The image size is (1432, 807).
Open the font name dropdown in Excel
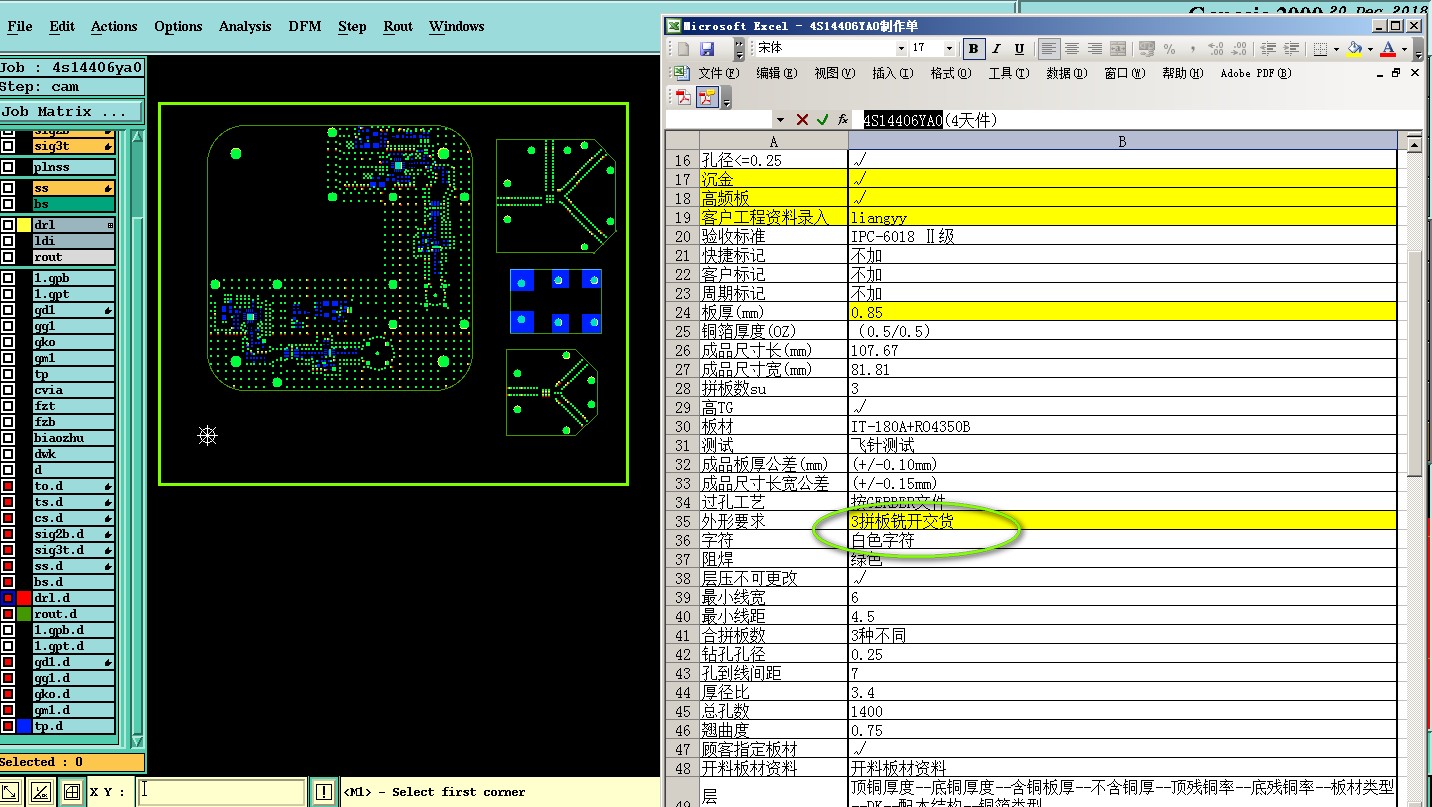pos(903,49)
